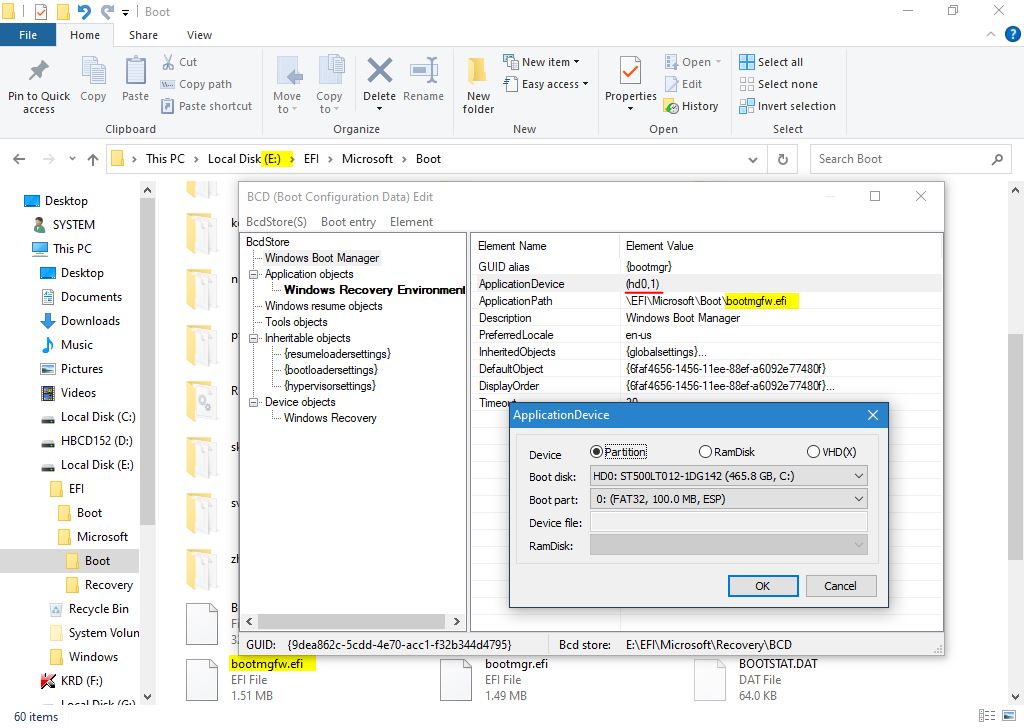Image resolution: width=1024 pixels, height=728 pixels.
Task: Switch to the View ribbon tab
Action: 199,35
